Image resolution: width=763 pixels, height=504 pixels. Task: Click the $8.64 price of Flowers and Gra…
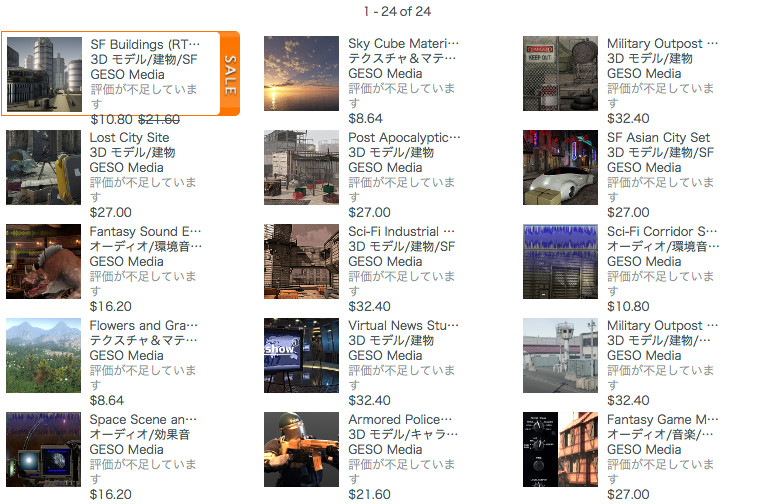(107, 400)
